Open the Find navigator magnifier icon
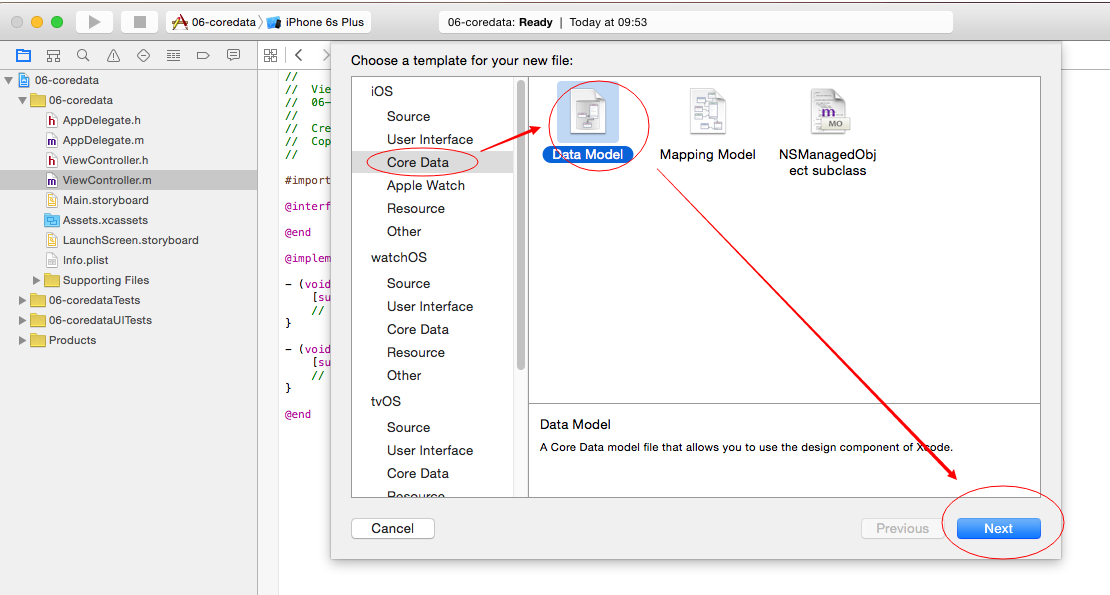 pos(83,55)
